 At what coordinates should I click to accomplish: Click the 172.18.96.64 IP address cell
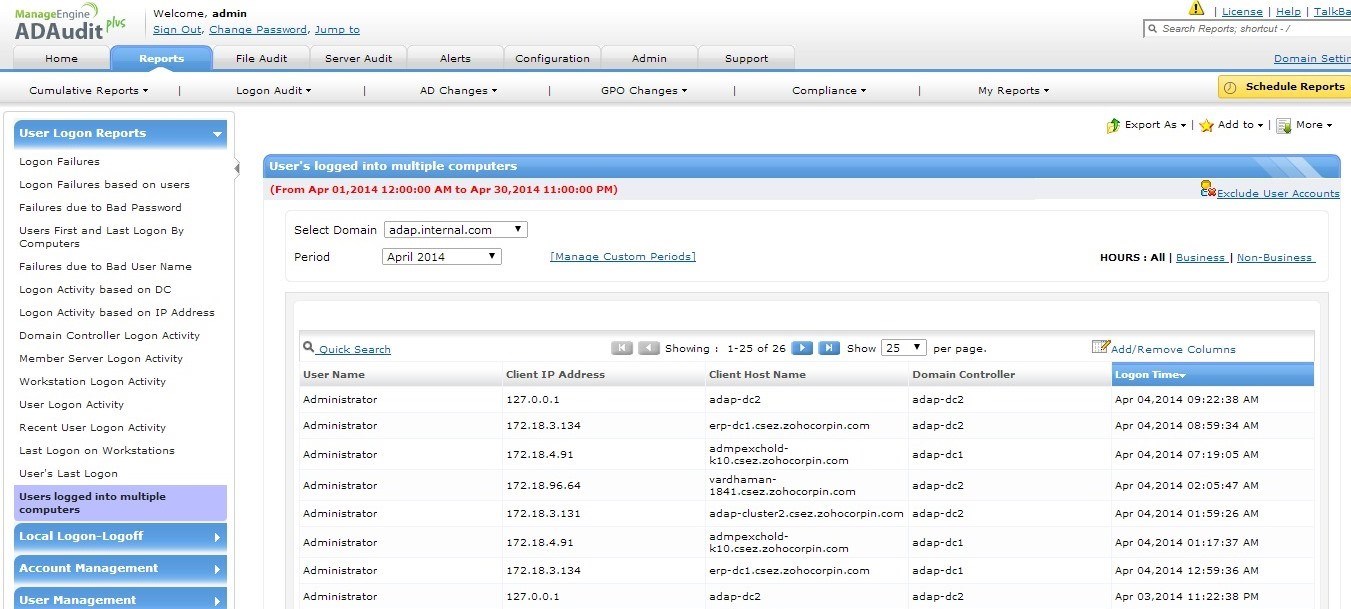coord(543,486)
